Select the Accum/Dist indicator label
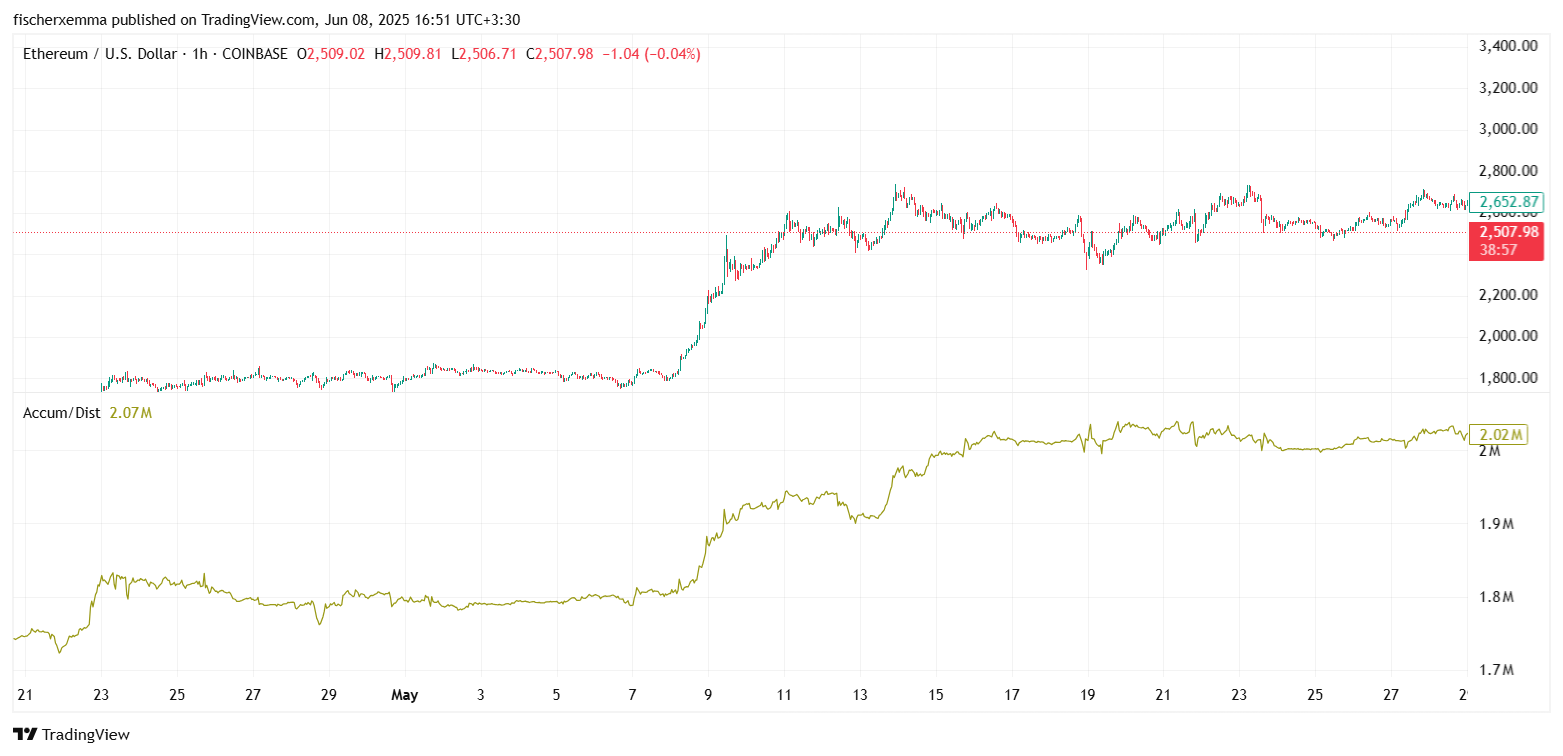The image size is (1563, 756). (x=62, y=412)
